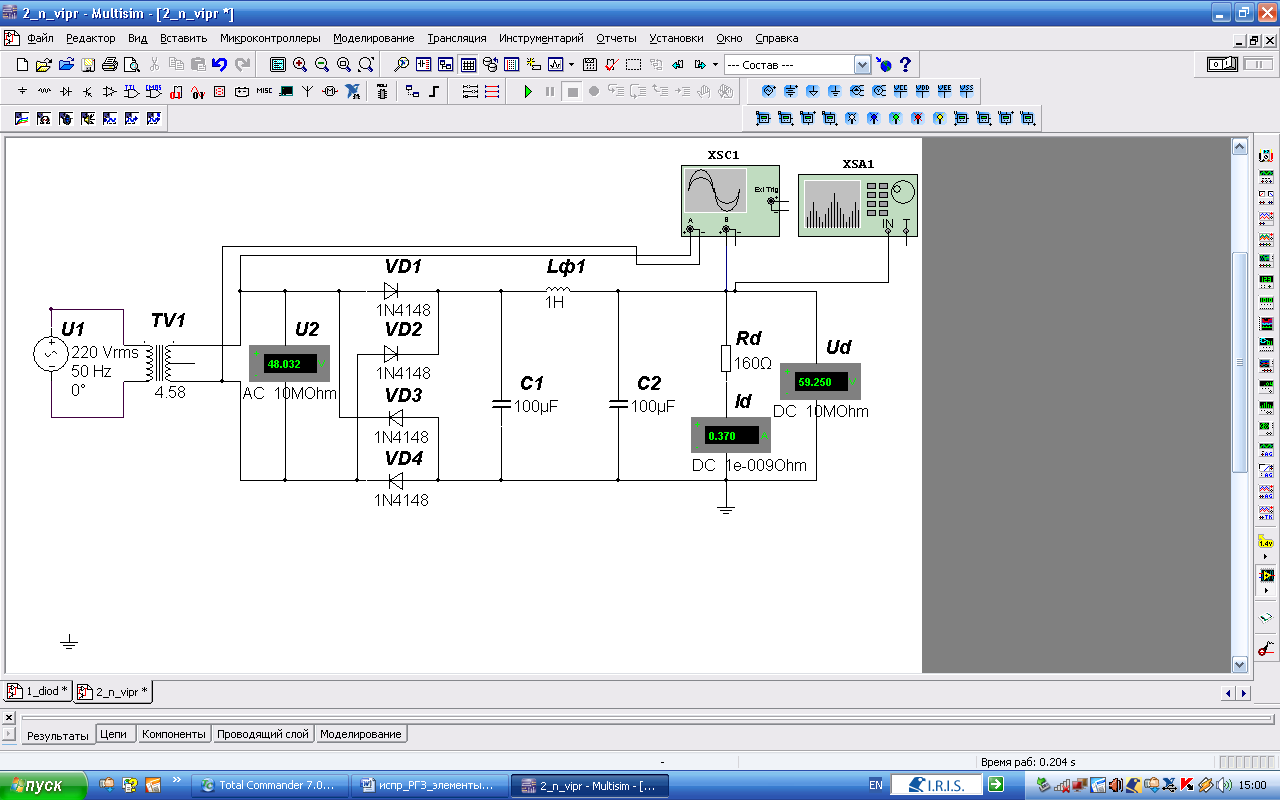Select the Ud voltmeter reading 59.250
This screenshot has width=1280, height=800.
click(x=820, y=381)
